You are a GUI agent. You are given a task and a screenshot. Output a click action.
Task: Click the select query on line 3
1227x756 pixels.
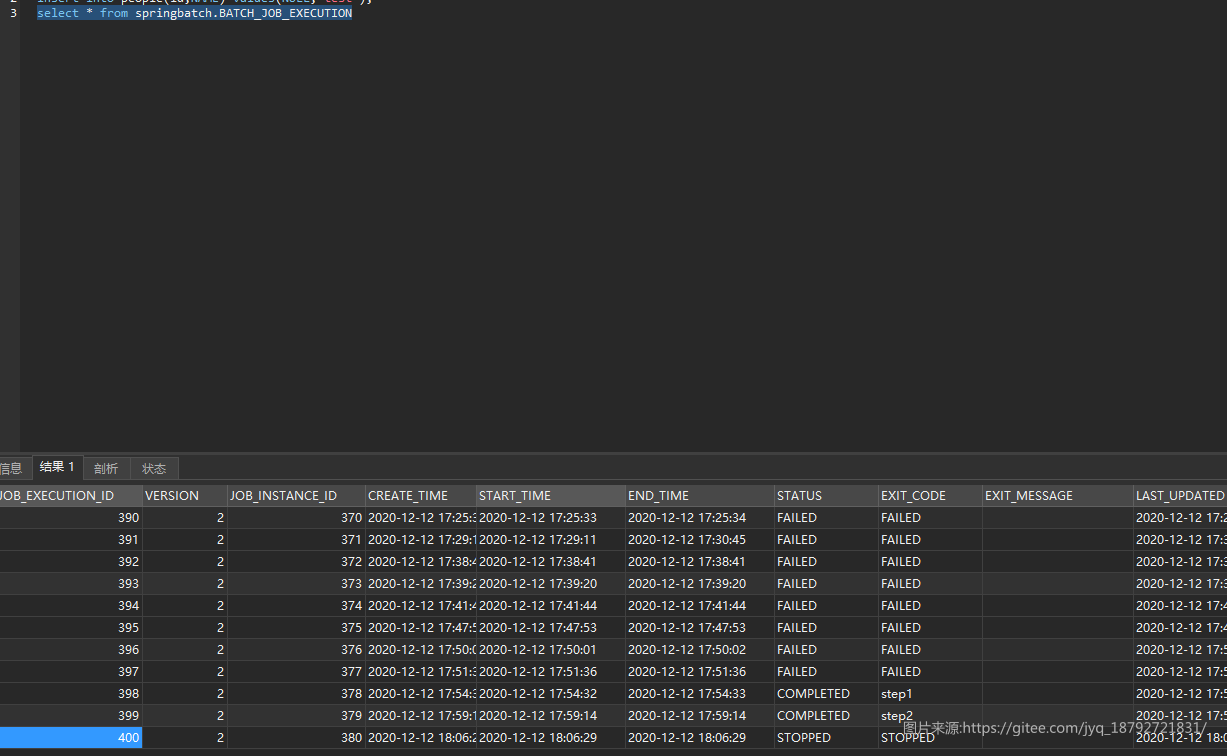194,13
